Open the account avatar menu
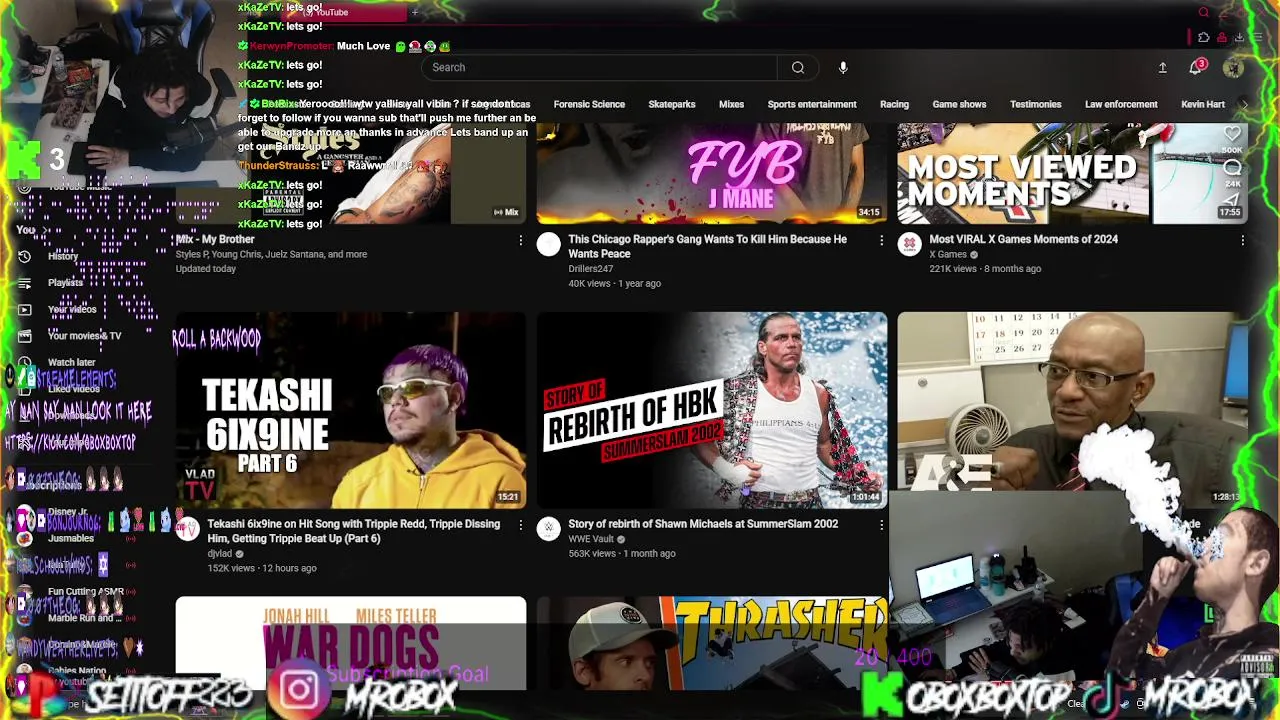Image resolution: width=1280 pixels, height=720 pixels. tap(1233, 67)
